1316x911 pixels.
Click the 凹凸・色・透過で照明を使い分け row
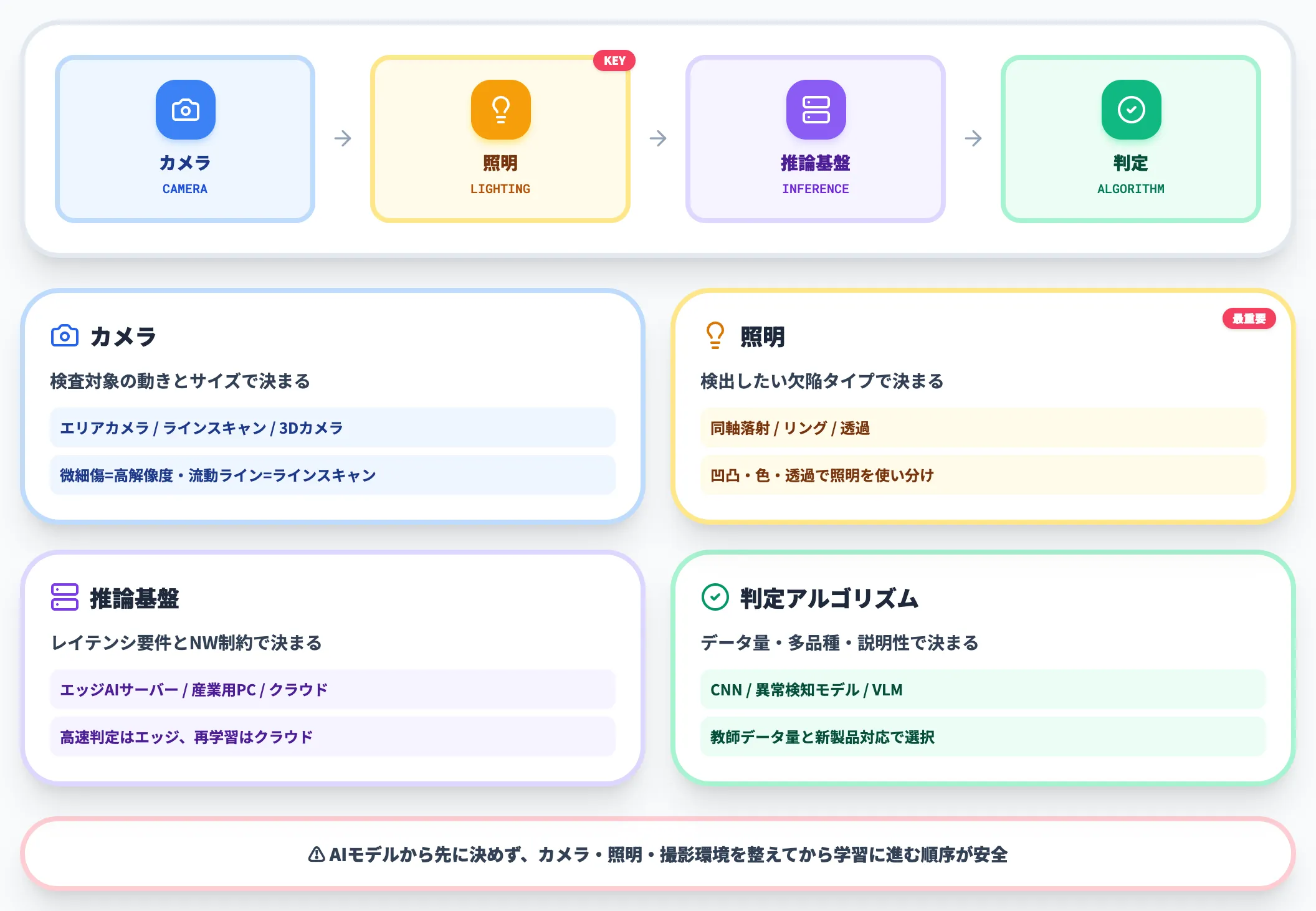(983, 475)
